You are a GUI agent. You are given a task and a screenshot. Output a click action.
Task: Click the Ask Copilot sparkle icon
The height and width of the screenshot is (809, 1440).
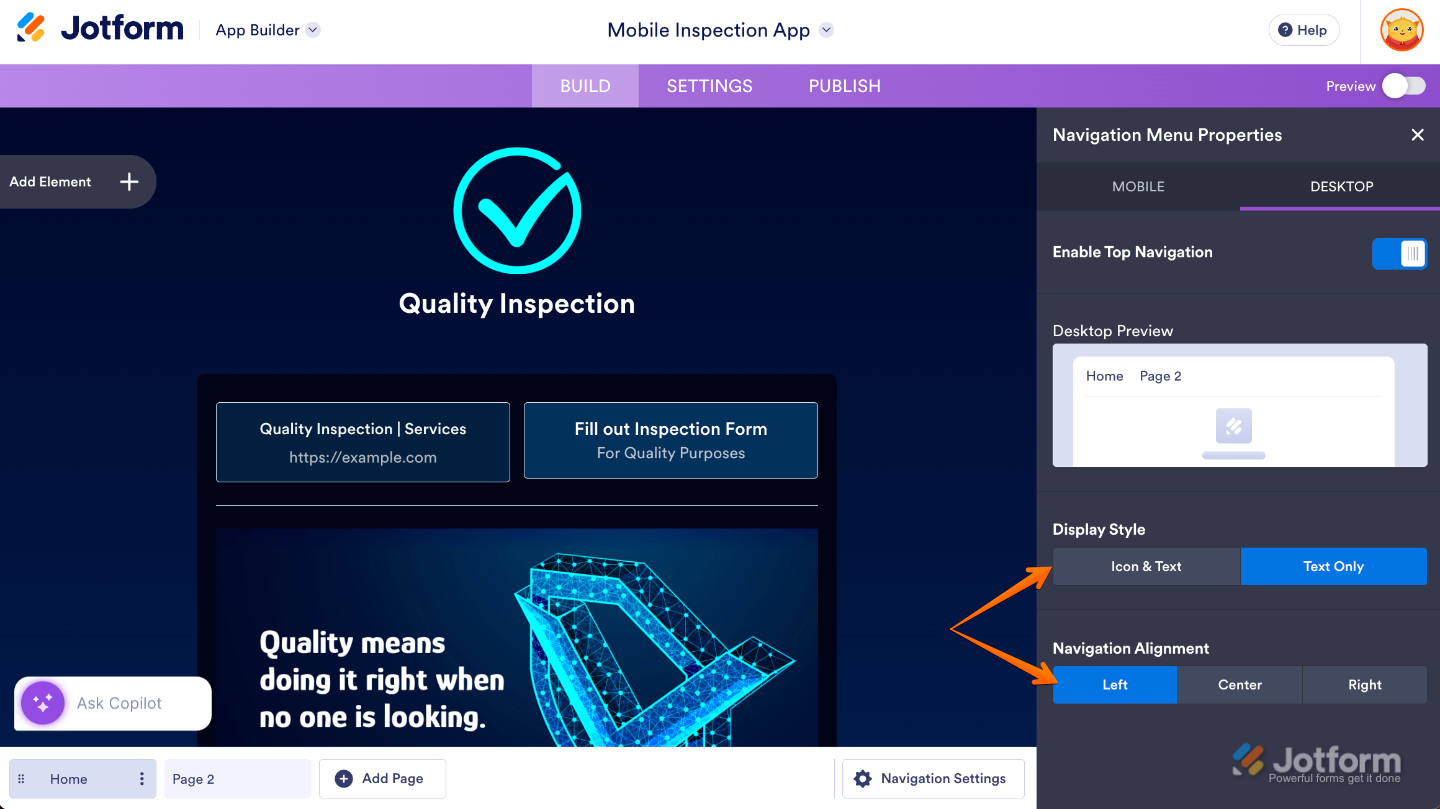coord(43,703)
